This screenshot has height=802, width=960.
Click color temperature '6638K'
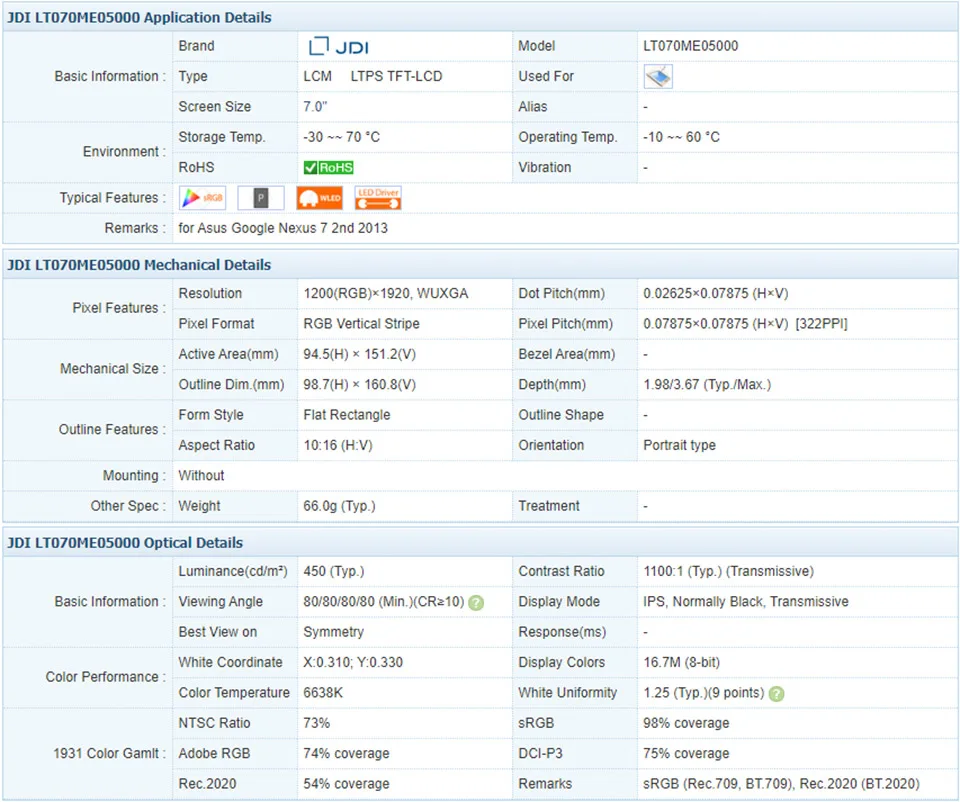click(323, 693)
